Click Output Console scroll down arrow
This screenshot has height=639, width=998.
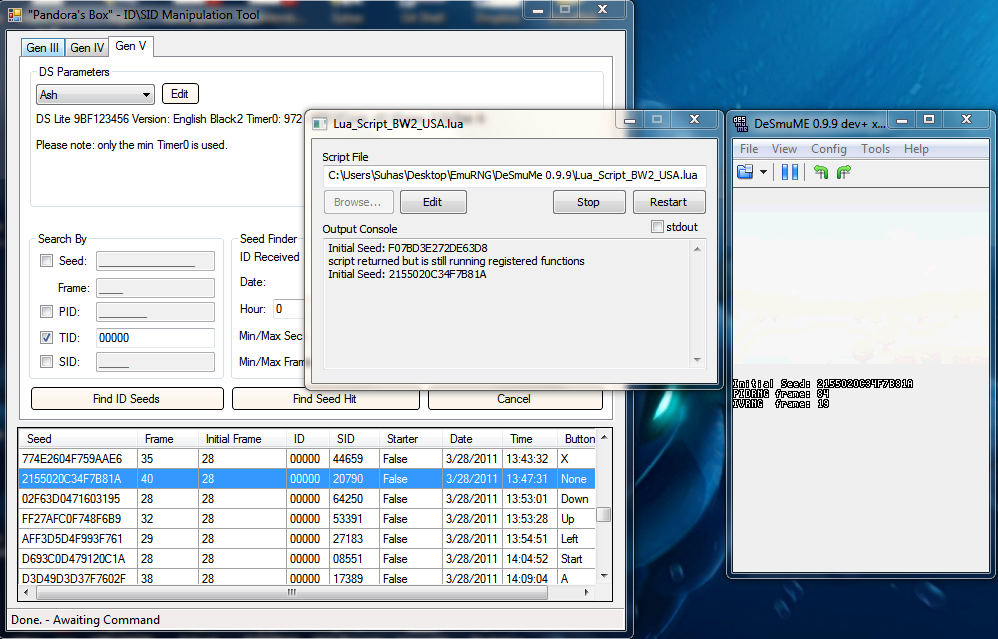click(x=697, y=360)
